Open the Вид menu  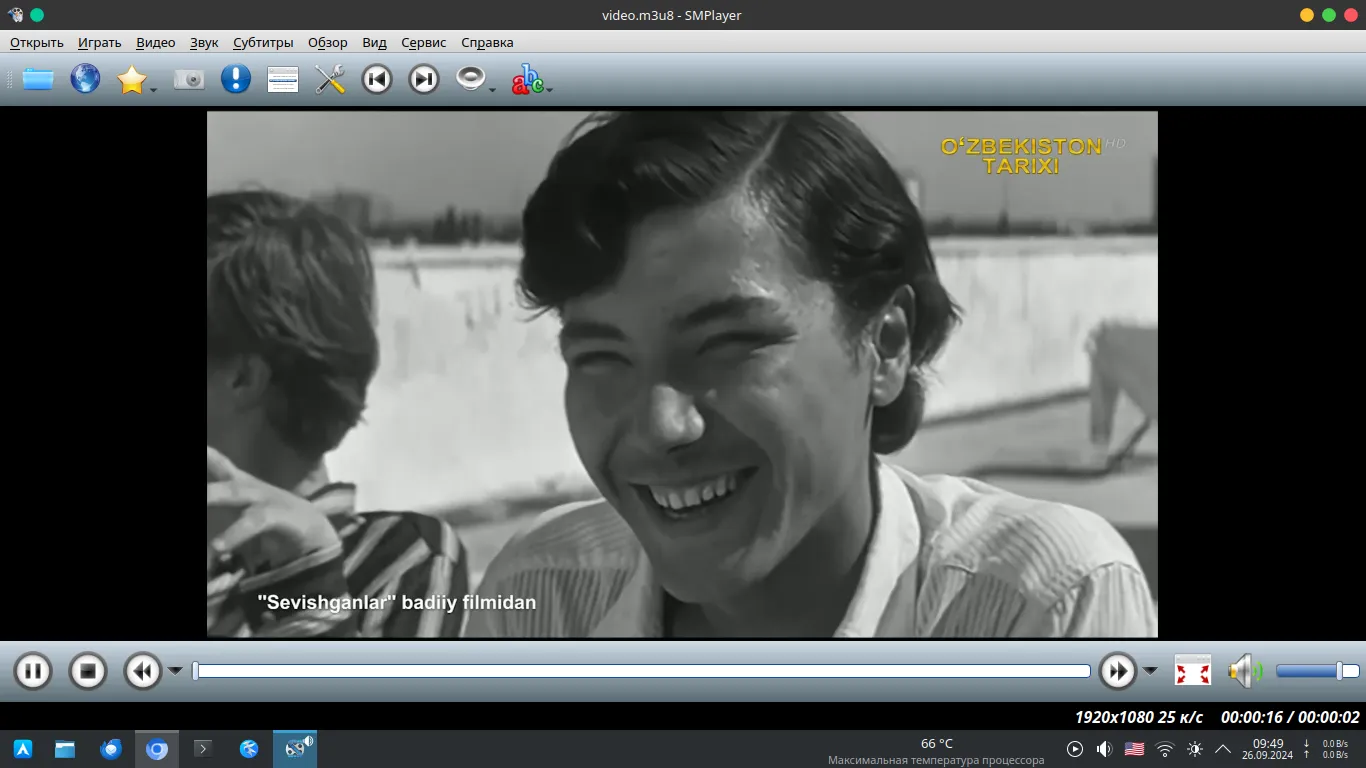(374, 42)
